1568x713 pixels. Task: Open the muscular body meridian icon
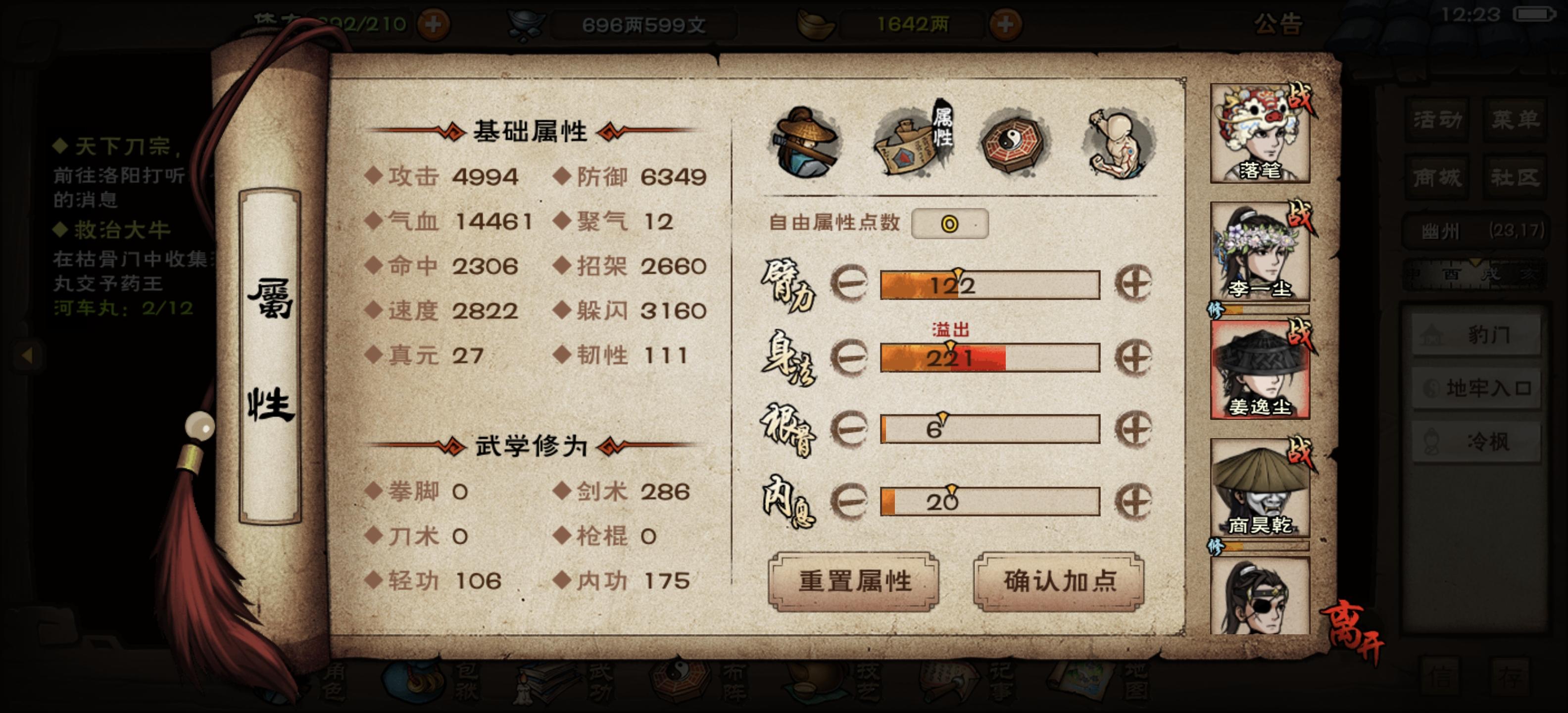pos(1119,143)
